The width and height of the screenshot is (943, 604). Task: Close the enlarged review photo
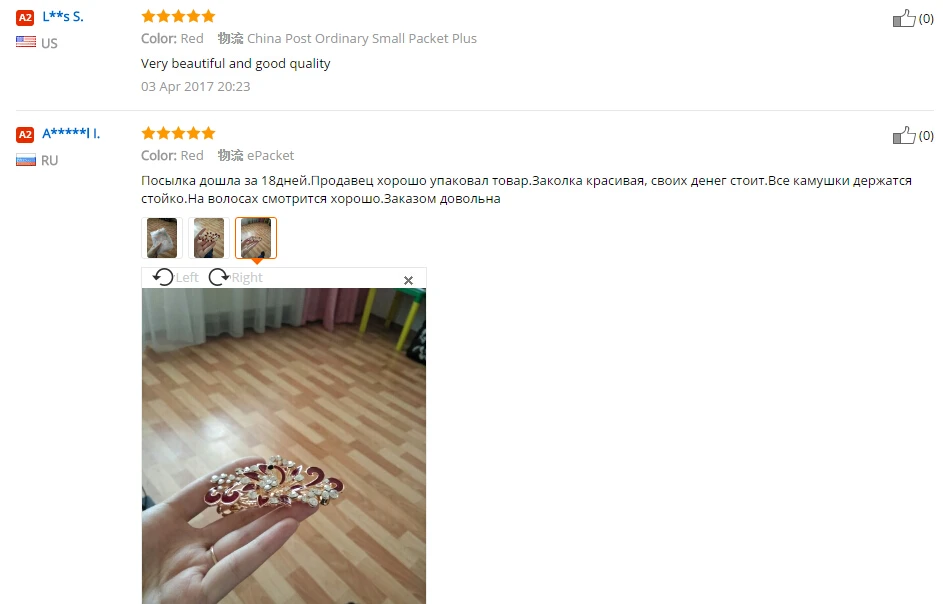408,280
